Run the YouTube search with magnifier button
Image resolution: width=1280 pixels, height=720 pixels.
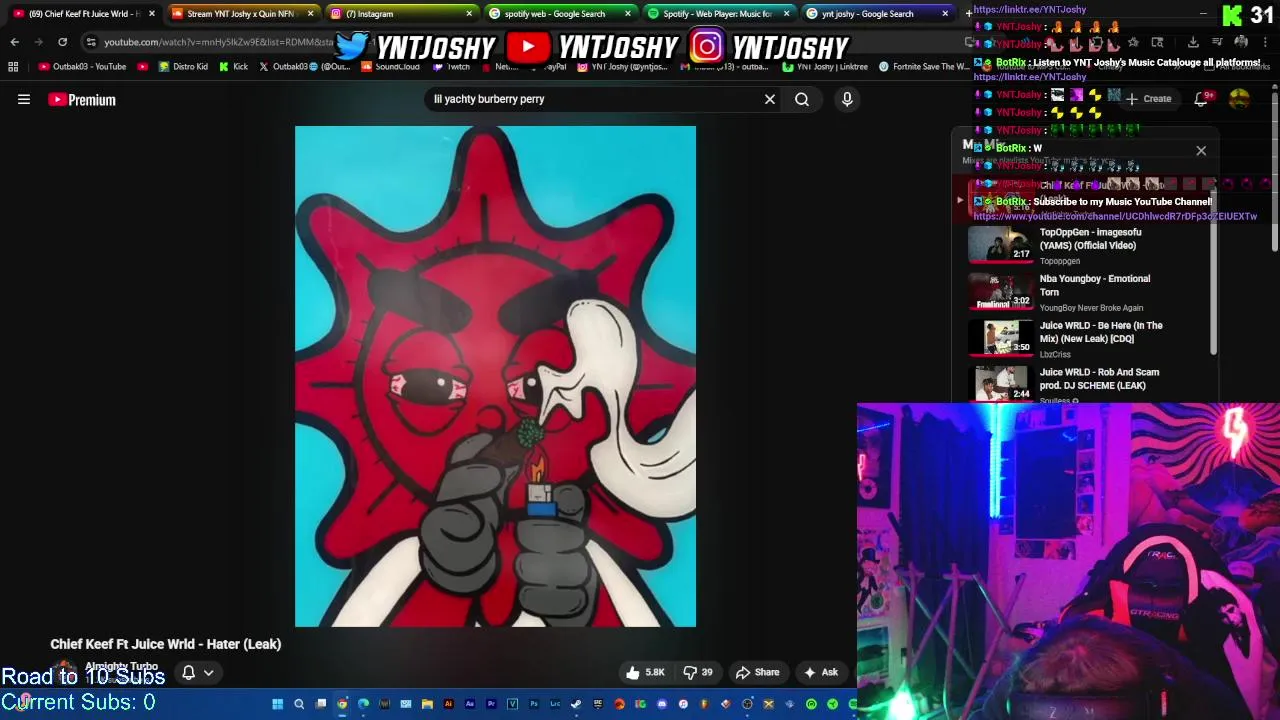point(802,100)
